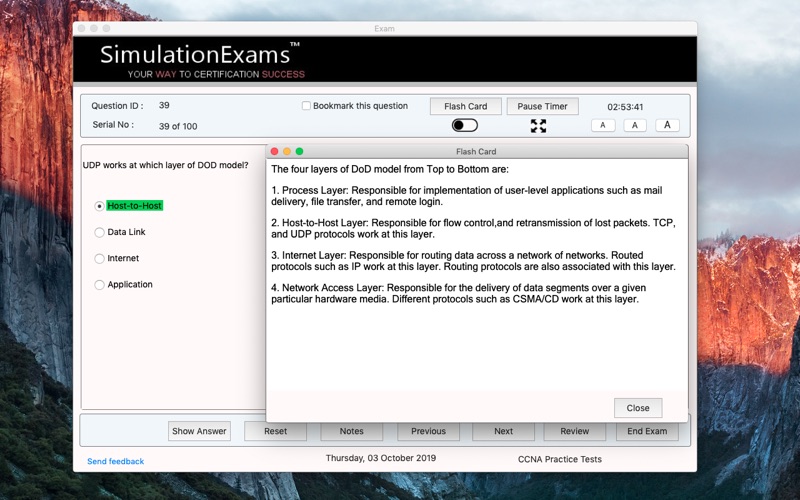
Task: Click the red close dot of Flash Card
Action: click(x=274, y=152)
